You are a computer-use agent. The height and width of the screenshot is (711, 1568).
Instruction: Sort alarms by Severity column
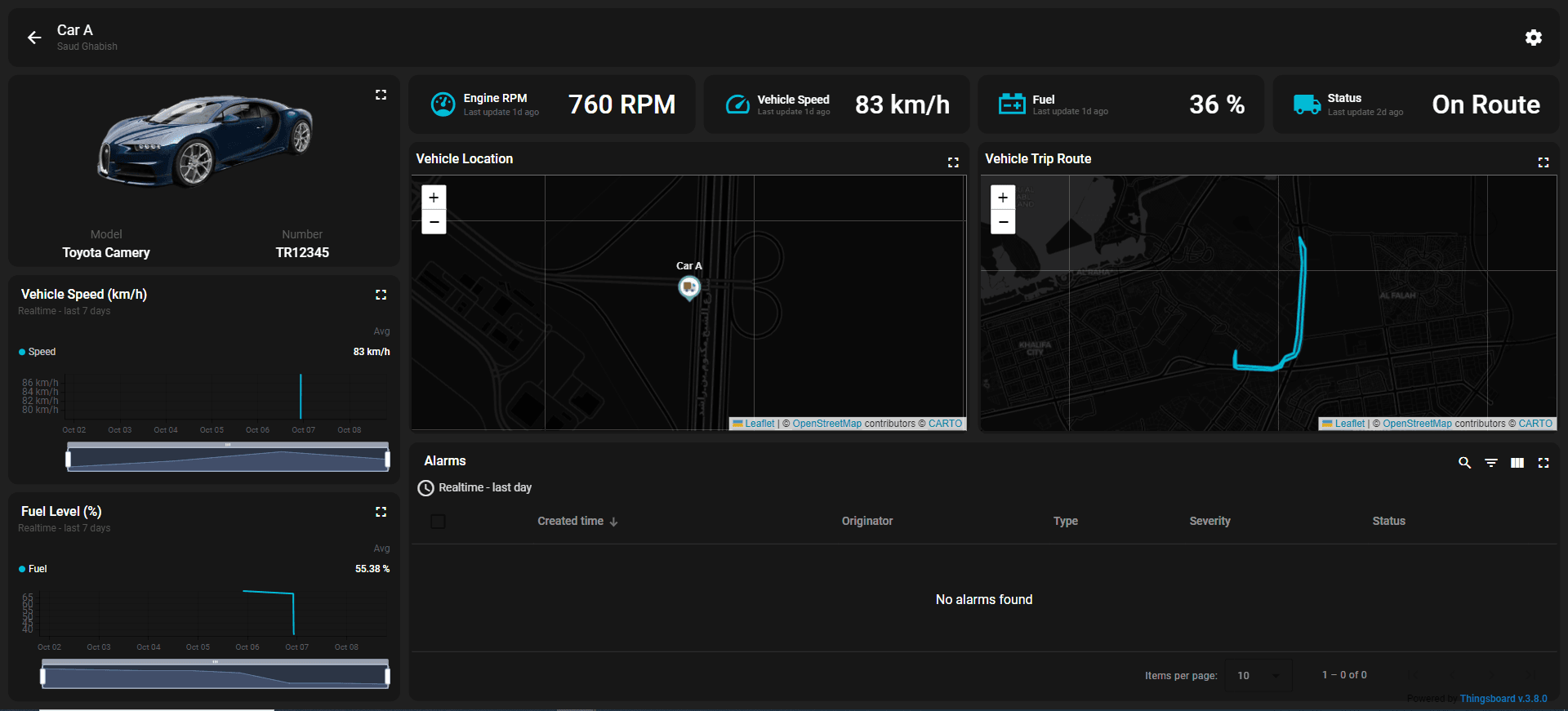(1209, 521)
